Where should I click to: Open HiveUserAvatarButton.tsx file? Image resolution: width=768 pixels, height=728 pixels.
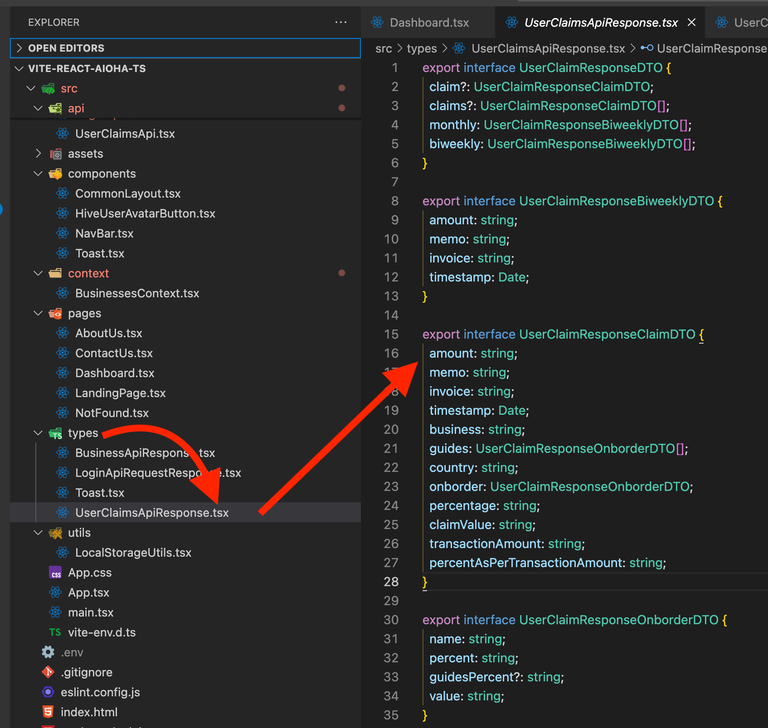[145, 214]
